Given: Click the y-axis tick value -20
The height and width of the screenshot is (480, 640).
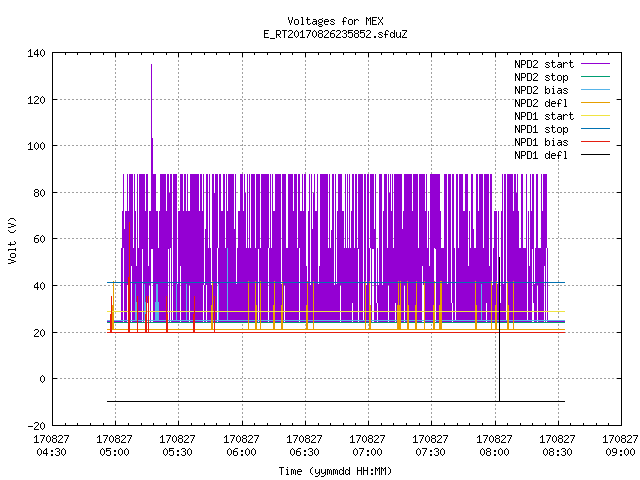Looking at the screenshot, I should (x=36, y=426).
